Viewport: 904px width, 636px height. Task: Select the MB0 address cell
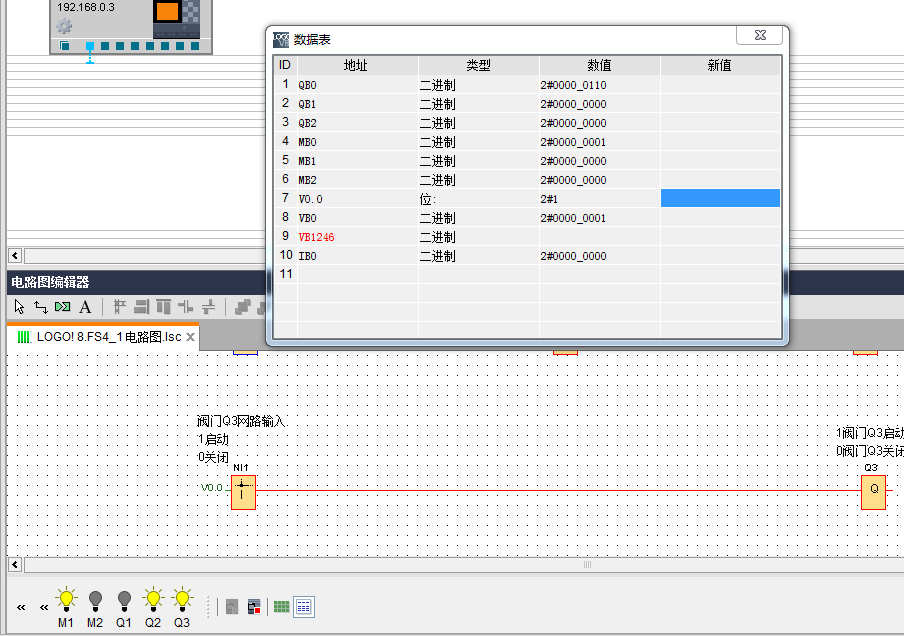(x=357, y=142)
